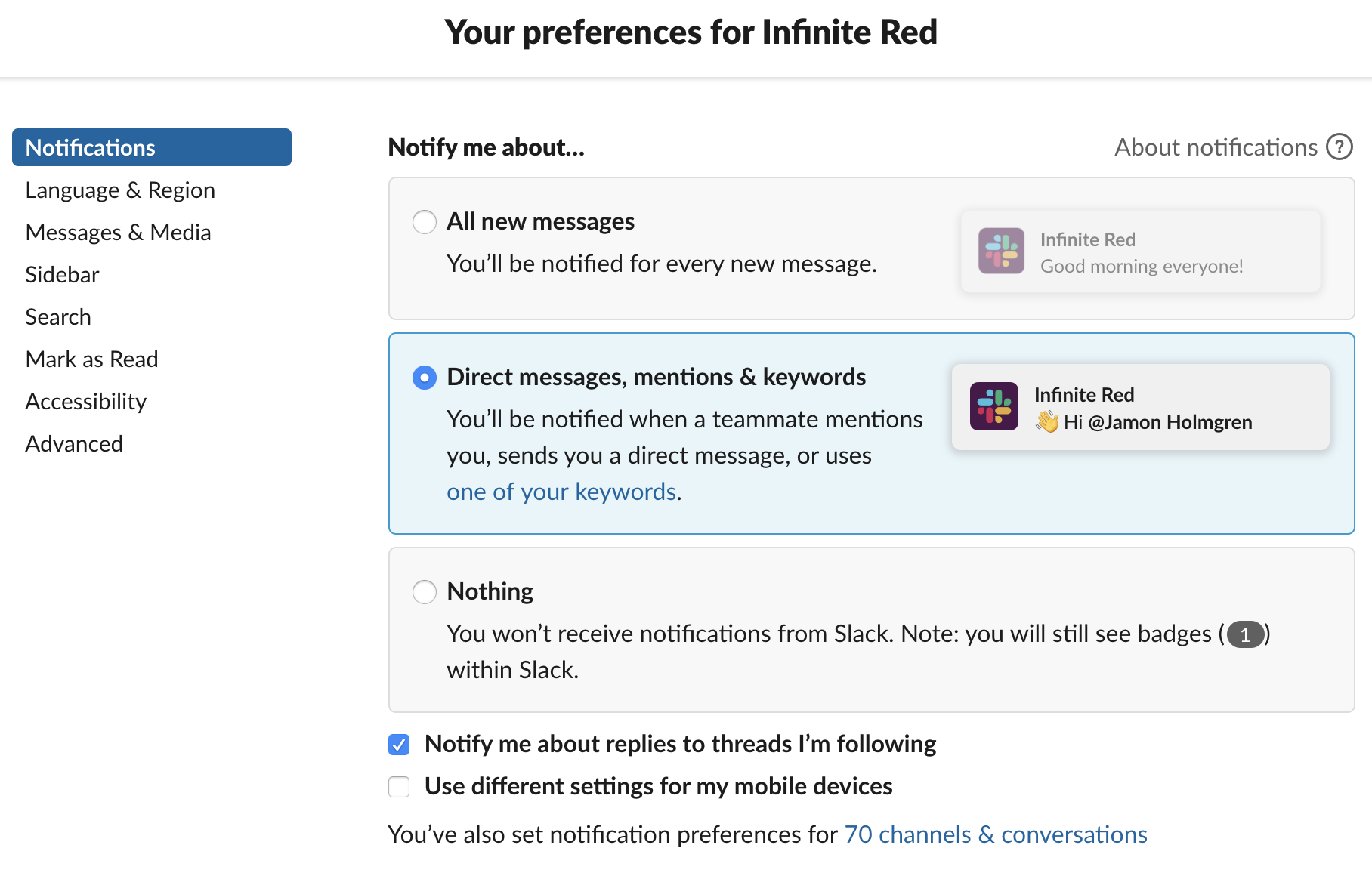Open Messages & Media preferences

tap(118, 233)
